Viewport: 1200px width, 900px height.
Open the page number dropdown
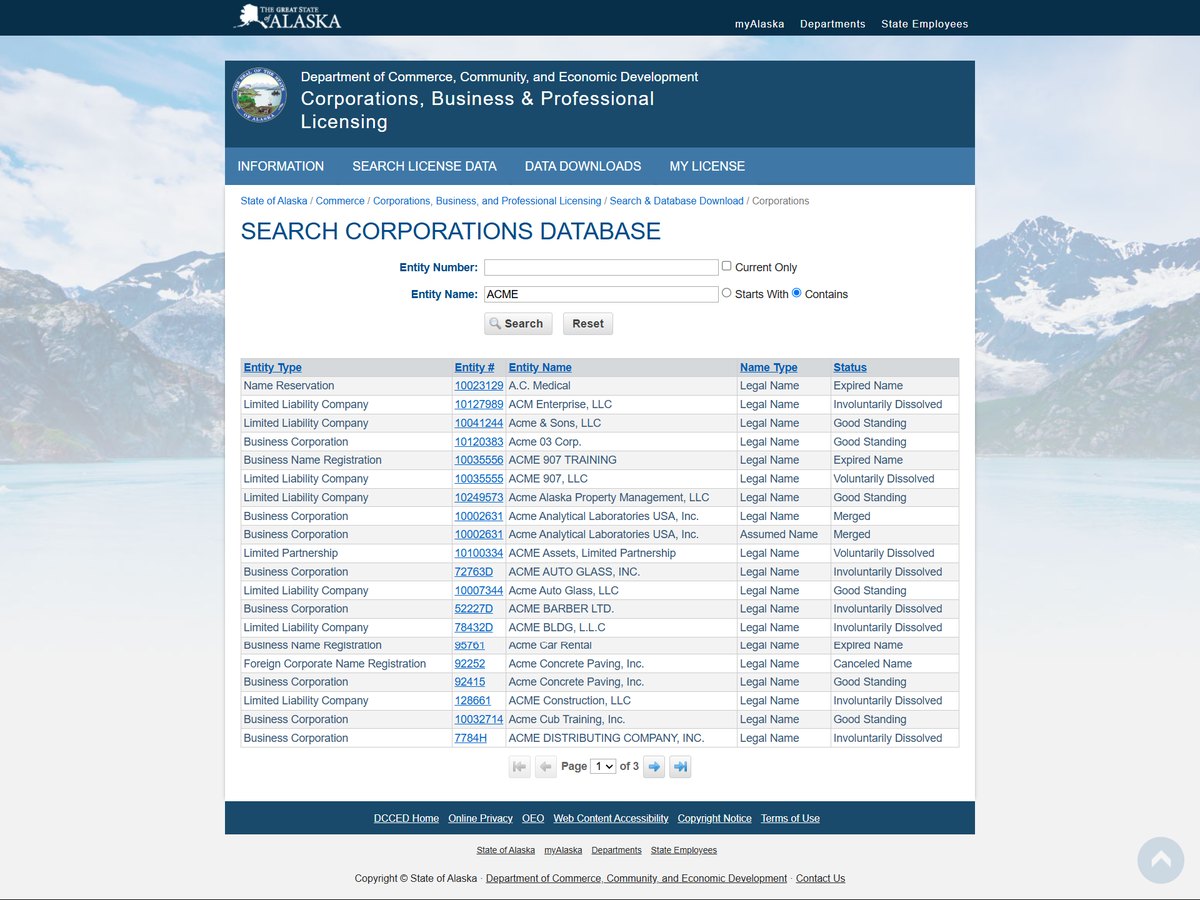point(603,766)
